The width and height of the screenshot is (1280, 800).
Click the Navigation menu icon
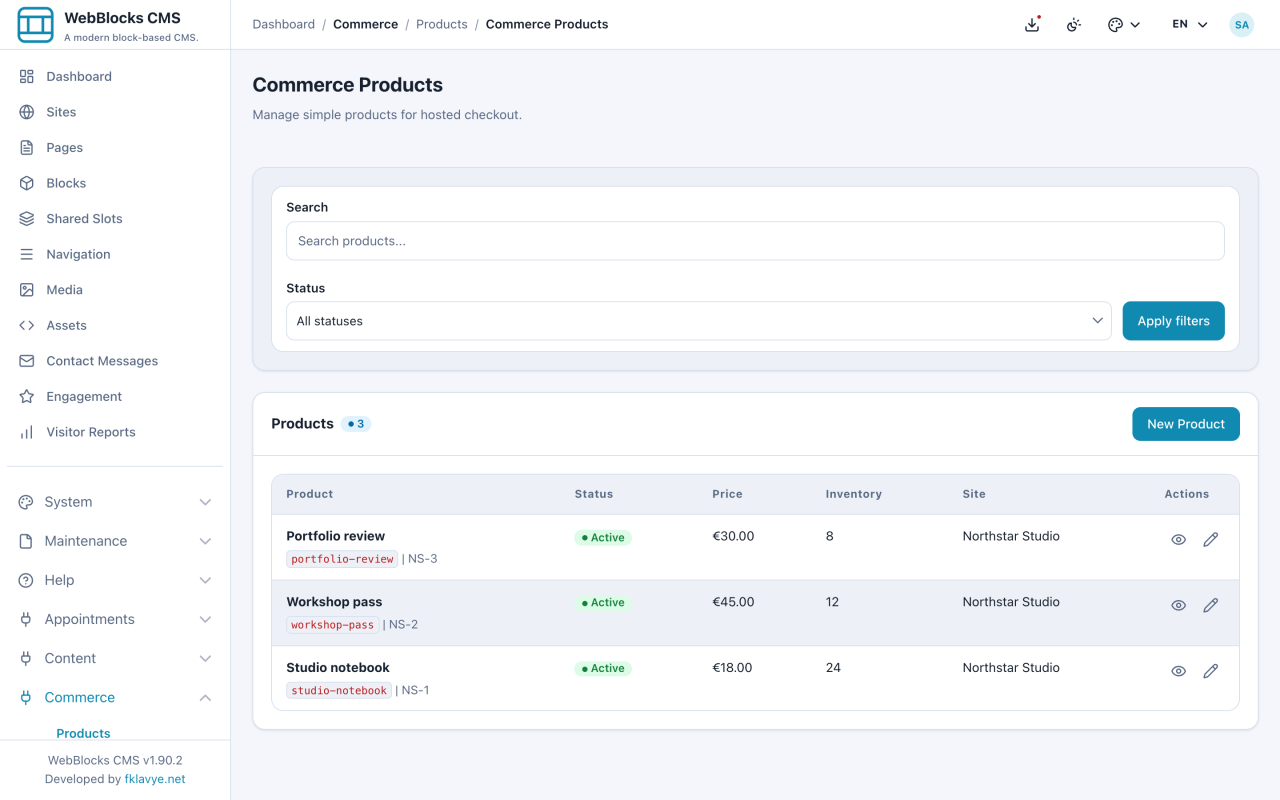tap(27, 254)
